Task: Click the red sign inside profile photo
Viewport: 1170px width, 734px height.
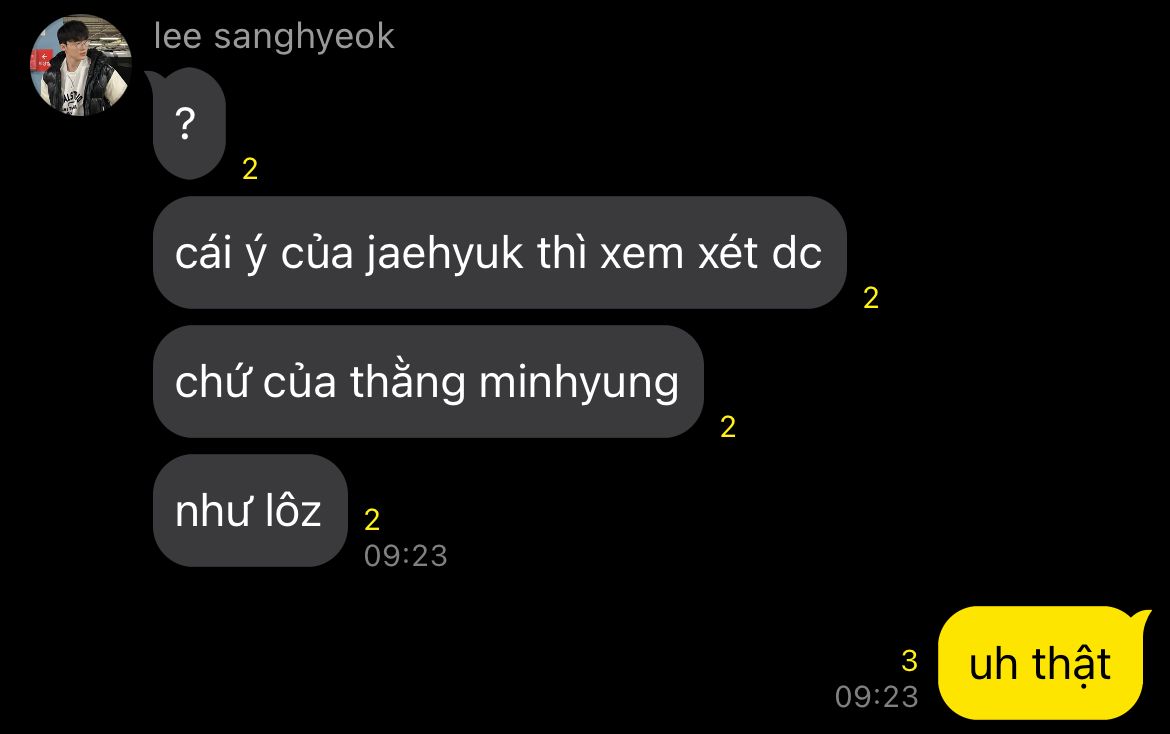Action: (40, 60)
